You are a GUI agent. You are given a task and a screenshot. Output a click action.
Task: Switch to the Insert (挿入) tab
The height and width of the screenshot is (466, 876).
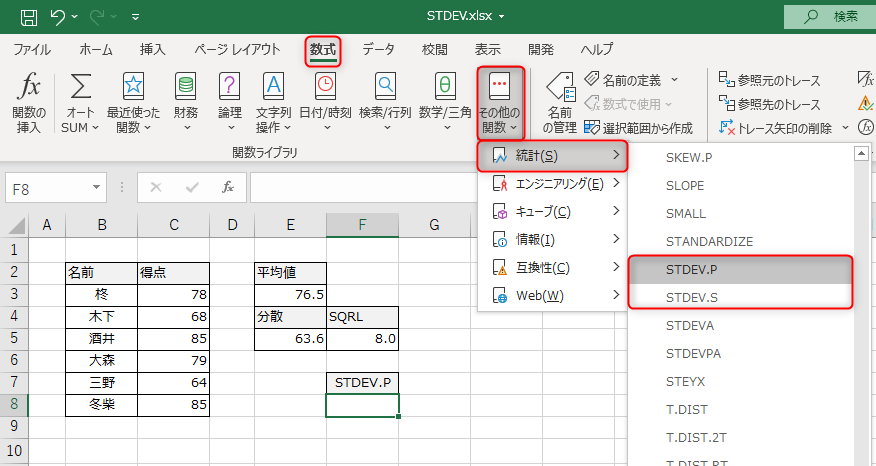152,49
